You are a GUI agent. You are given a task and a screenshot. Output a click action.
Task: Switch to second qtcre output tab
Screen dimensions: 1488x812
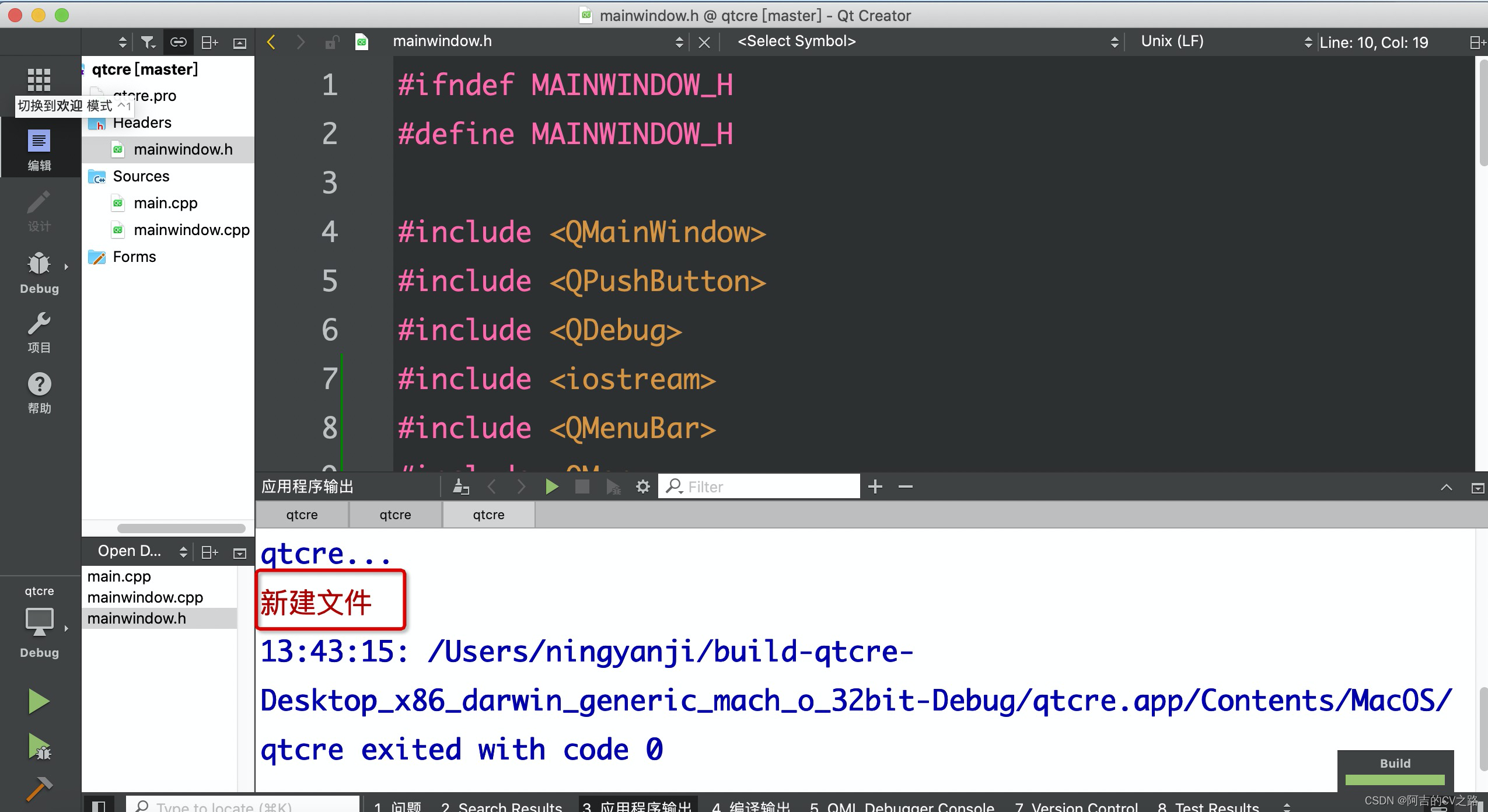[395, 514]
